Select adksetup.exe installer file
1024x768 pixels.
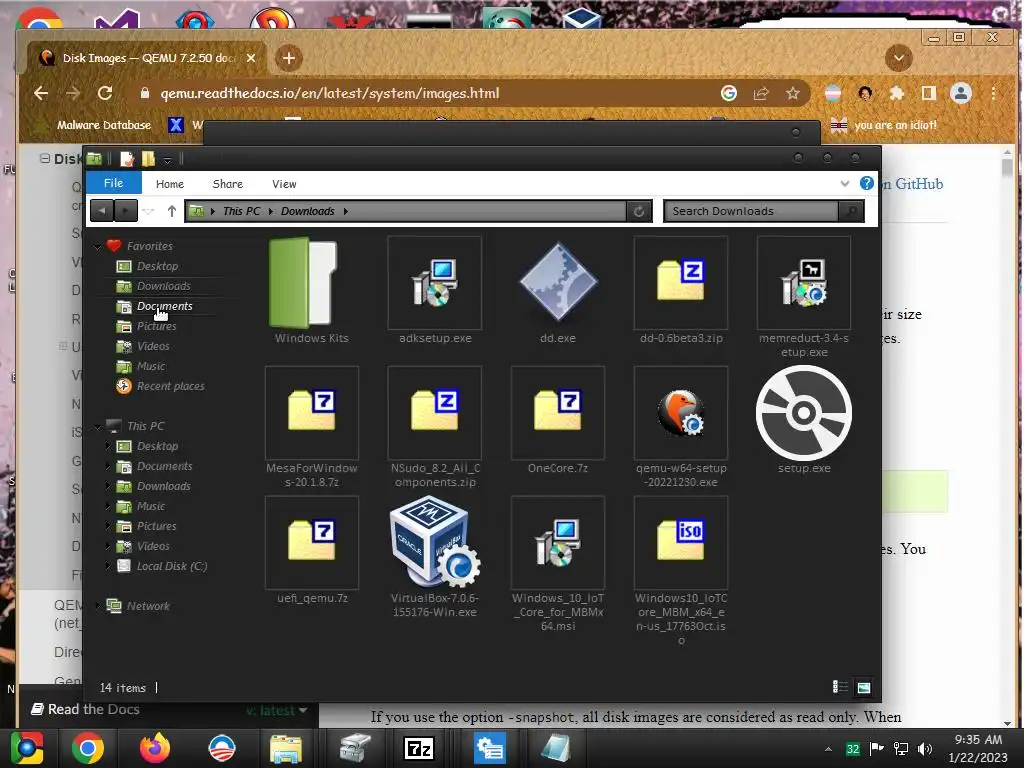(x=435, y=291)
